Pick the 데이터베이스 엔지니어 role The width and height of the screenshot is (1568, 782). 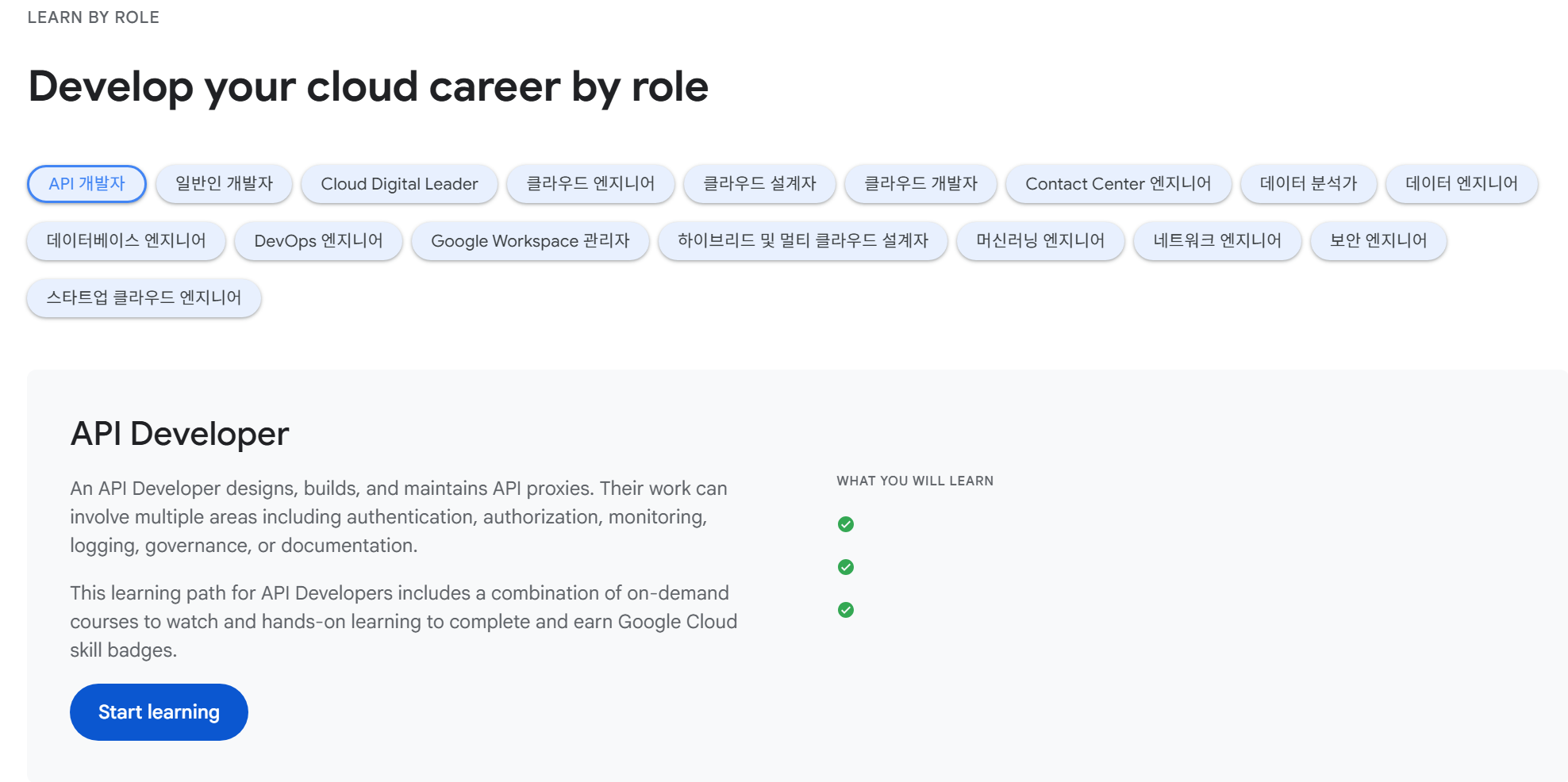(x=126, y=241)
